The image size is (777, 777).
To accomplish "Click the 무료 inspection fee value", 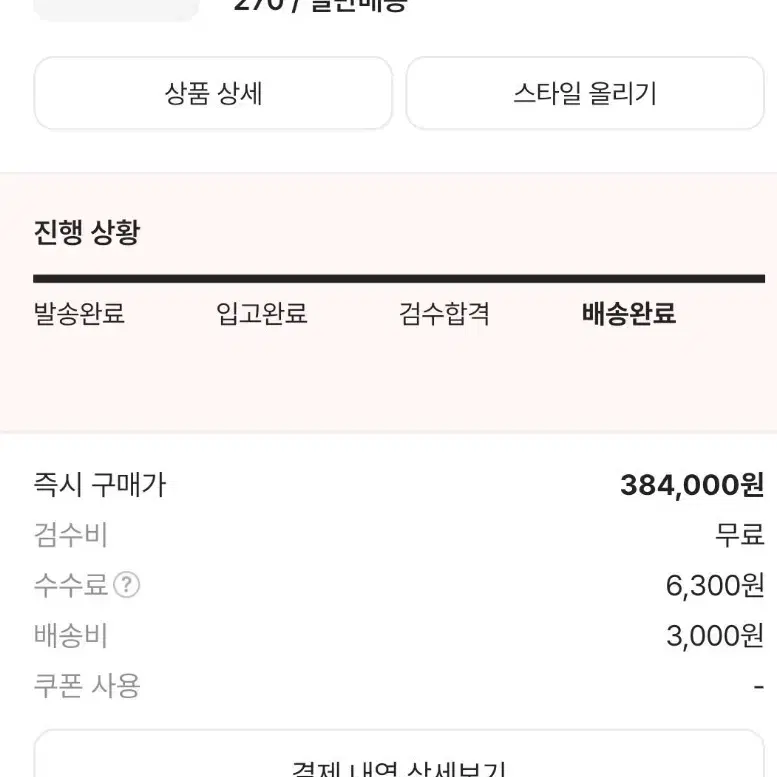I will pyautogui.click(x=740, y=535).
